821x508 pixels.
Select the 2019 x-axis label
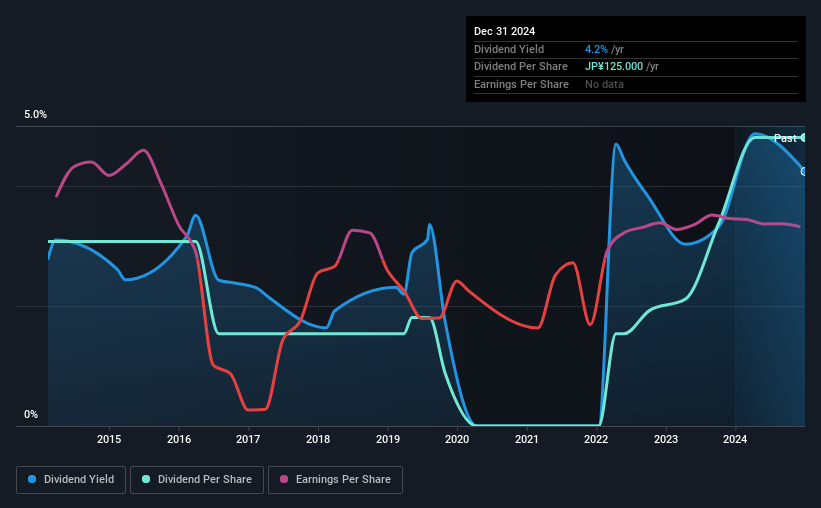point(388,439)
